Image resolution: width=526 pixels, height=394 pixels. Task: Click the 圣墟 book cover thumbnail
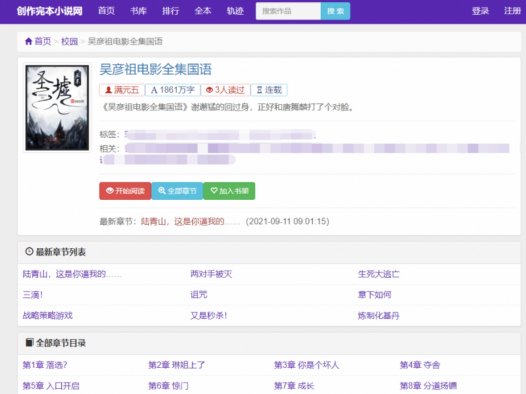click(57, 108)
